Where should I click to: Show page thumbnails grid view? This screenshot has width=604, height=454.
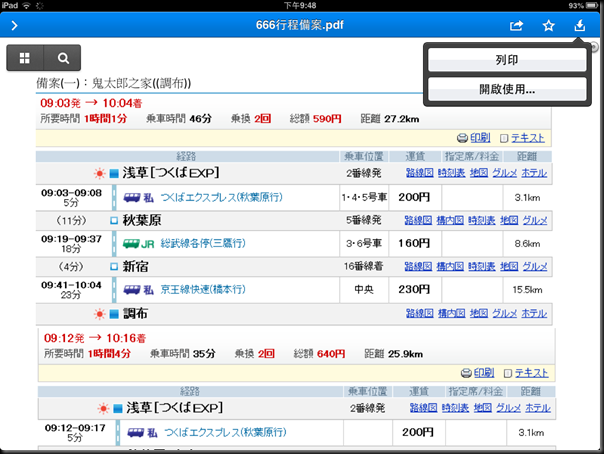tap(25, 58)
